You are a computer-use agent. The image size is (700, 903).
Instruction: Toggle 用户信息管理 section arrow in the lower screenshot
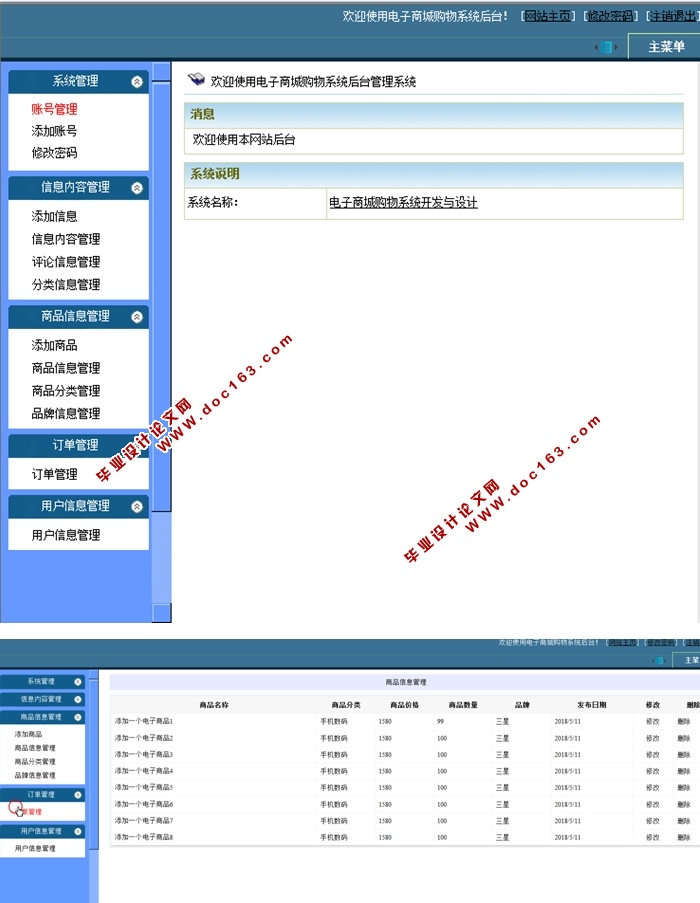click(78, 832)
